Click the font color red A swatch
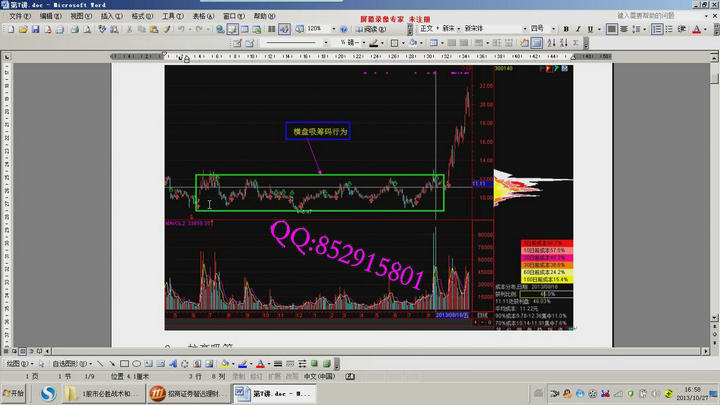The image size is (720, 405). [260, 363]
